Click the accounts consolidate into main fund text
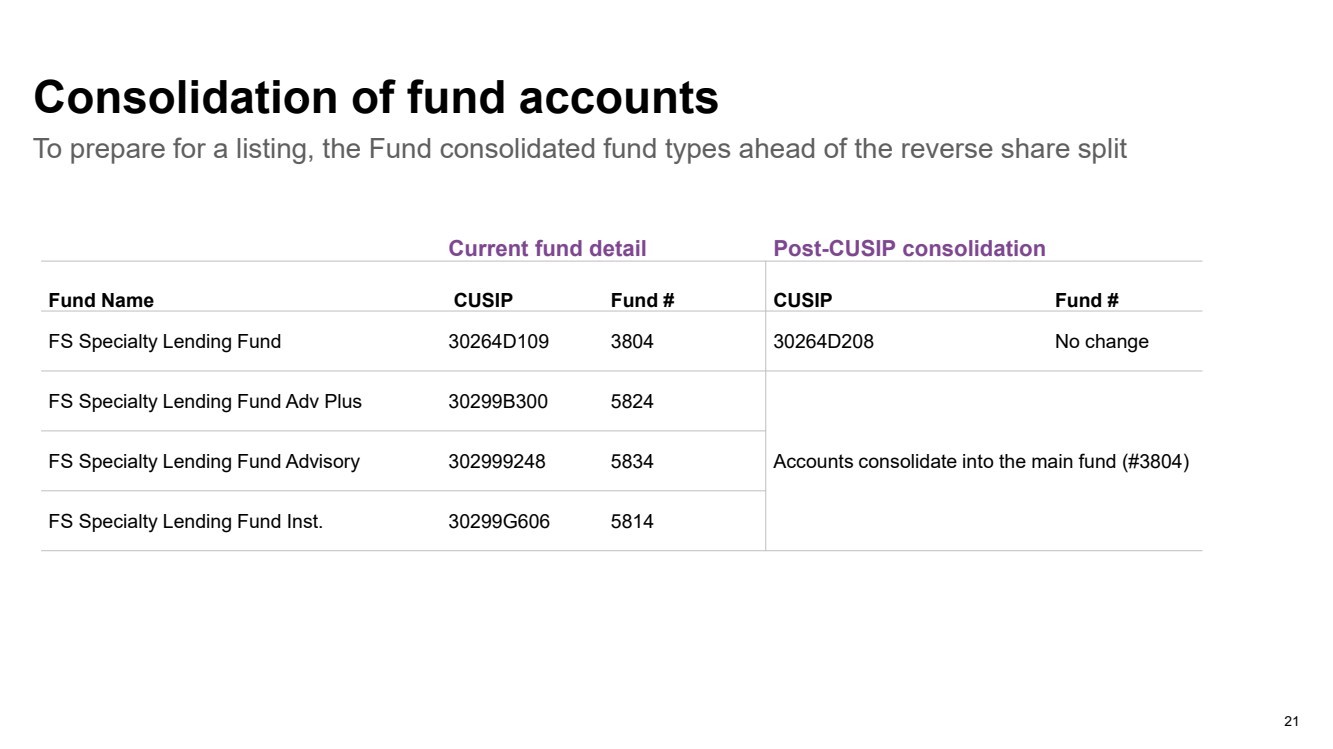Screen dimensions: 1333x749 (x=981, y=462)
